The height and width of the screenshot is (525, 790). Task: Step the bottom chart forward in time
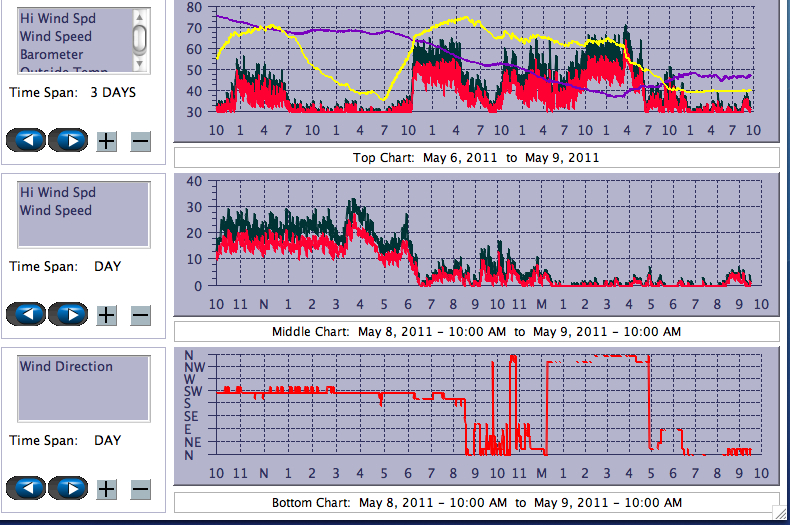click(68, 488)
